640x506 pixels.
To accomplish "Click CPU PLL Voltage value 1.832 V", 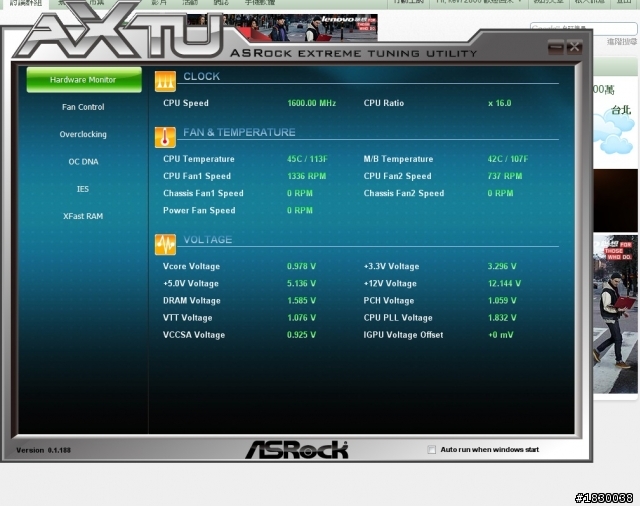I will point(502,318).
